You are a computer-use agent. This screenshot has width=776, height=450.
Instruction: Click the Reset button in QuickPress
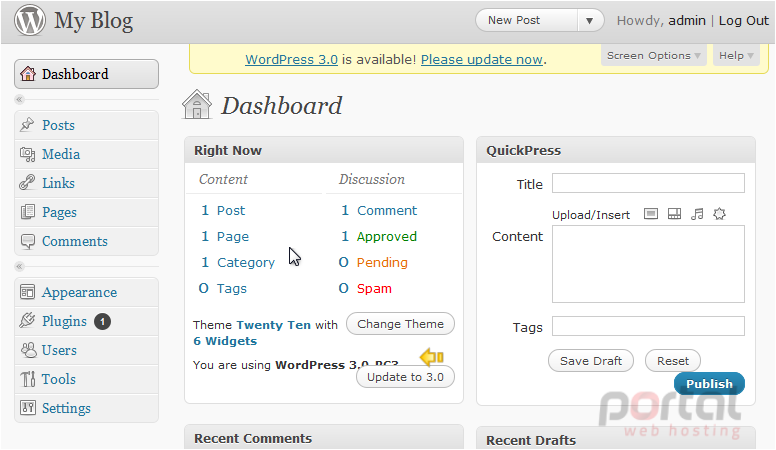(673, 361)
